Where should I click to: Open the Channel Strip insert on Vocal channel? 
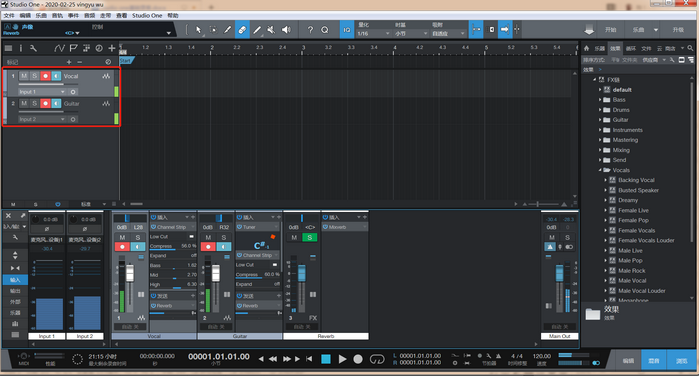click(172, 227)
